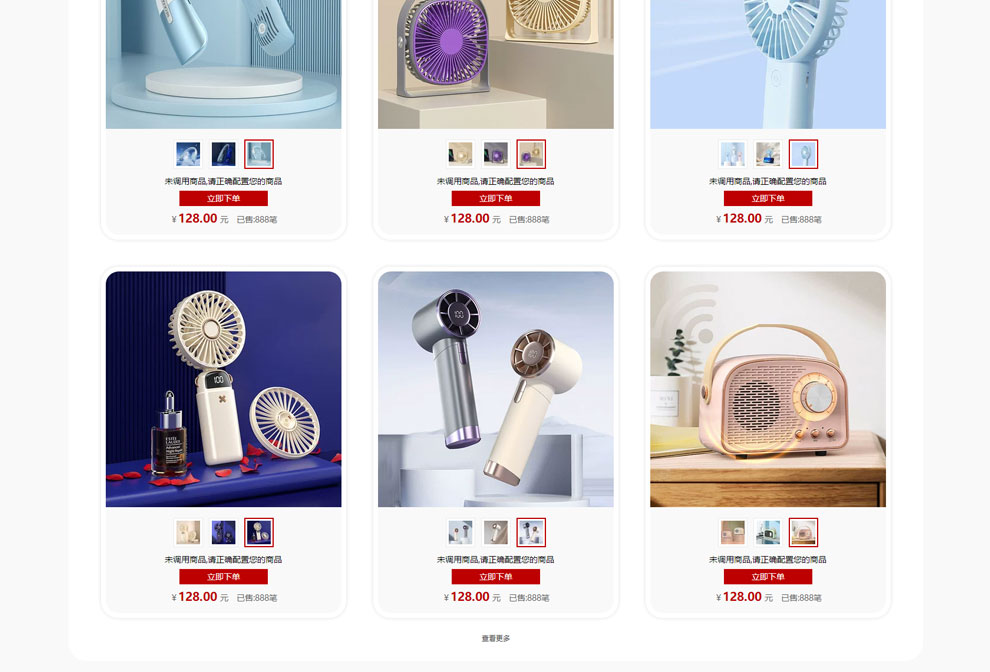Select first thumbnail under gray and cream handheld fans
The image size is (990, 672).
click(460, 532)
